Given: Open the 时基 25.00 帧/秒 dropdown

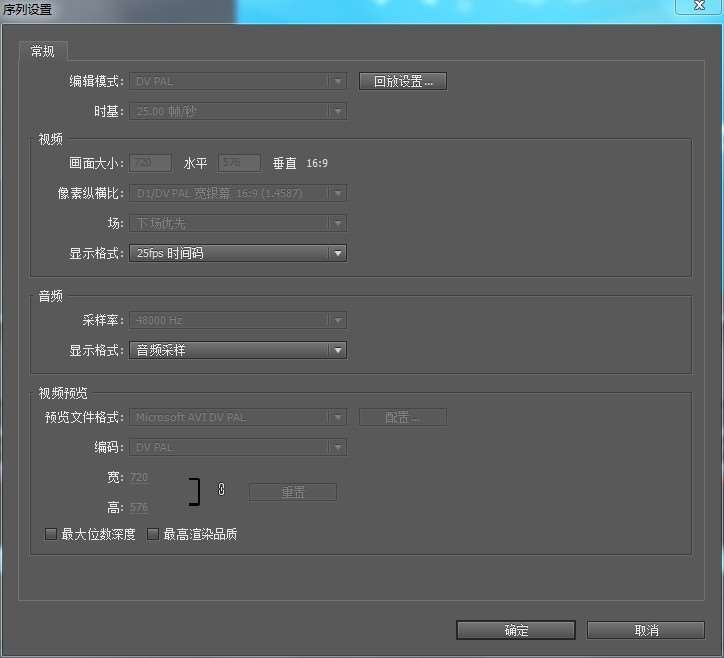Looking at the screenshot, I should point(238,111).
